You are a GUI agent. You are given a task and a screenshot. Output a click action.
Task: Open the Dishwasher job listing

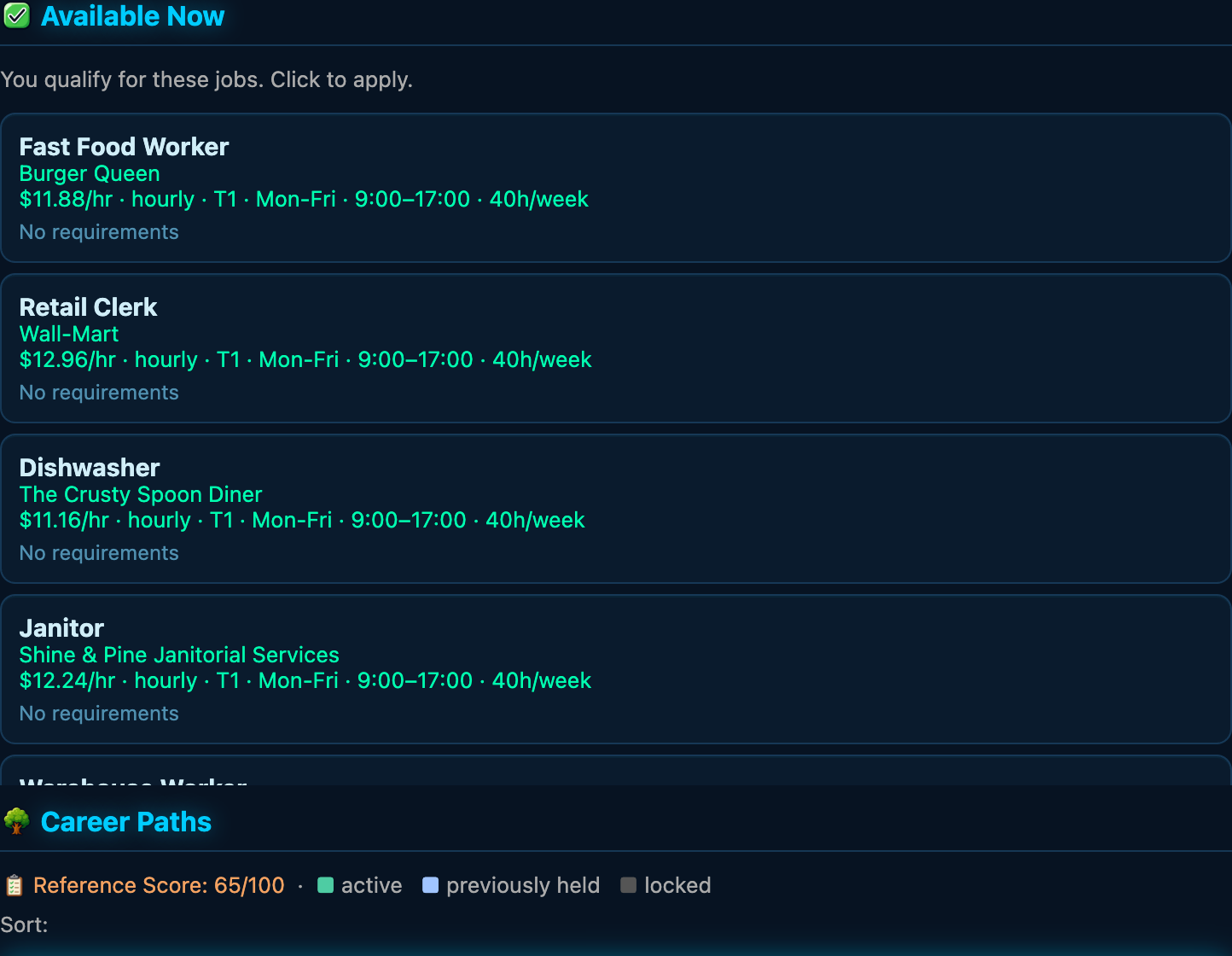[616, 509]
